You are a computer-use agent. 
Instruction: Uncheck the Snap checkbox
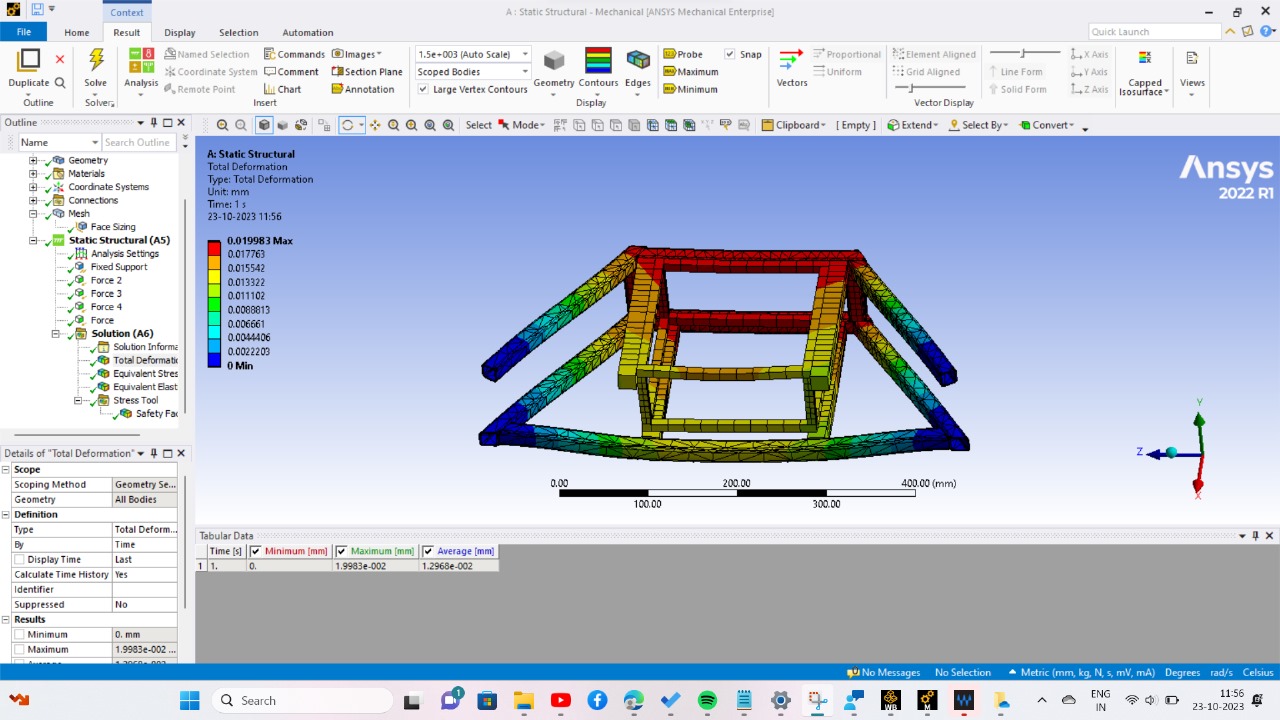(730, 54)
